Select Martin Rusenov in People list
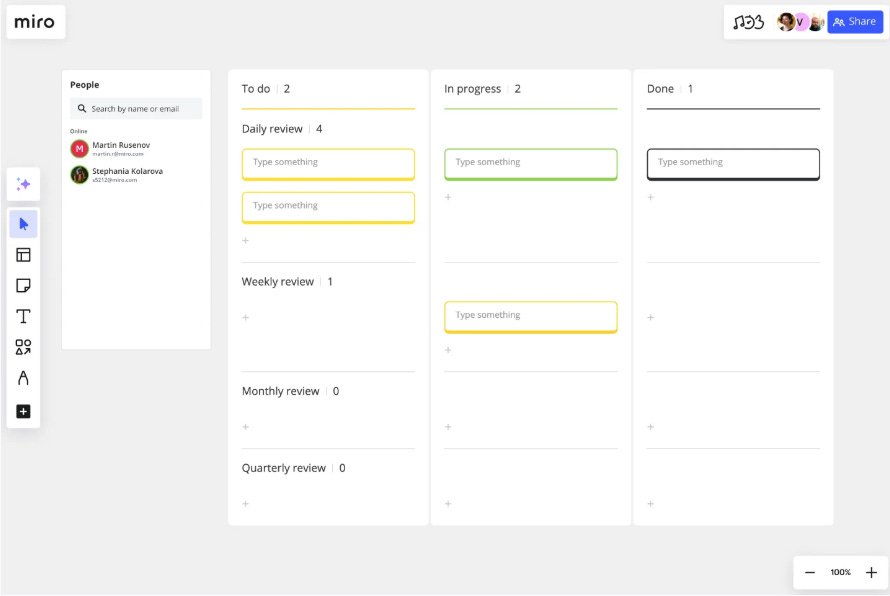This screenshot has width=890, height=596. point(136,149)
